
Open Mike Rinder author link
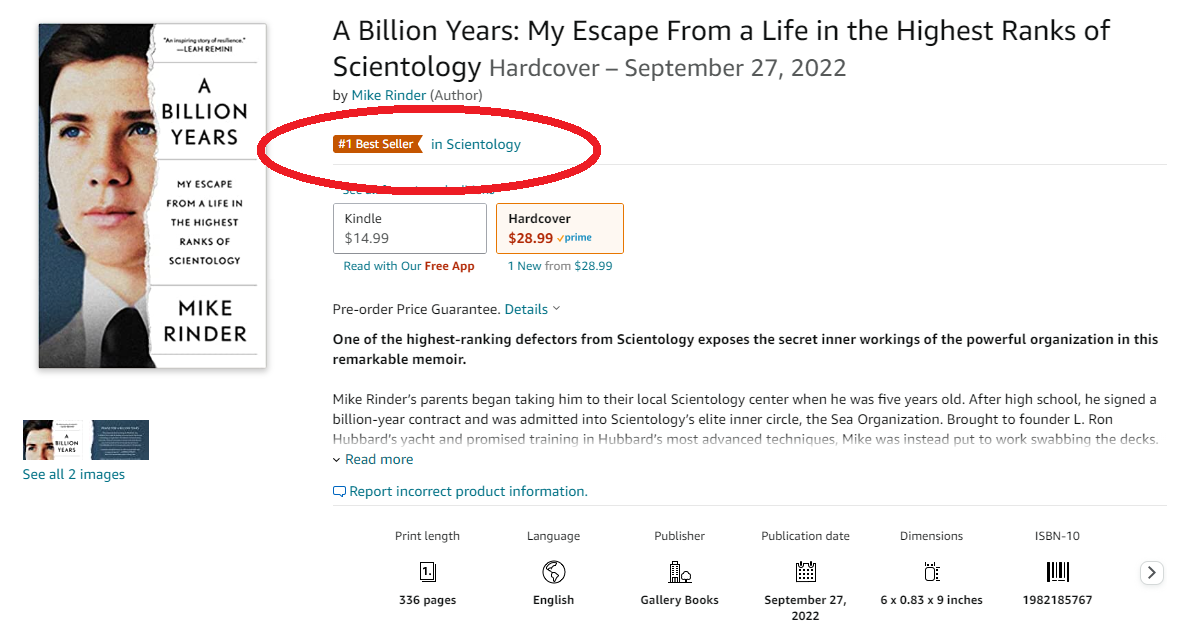[388, 95]
